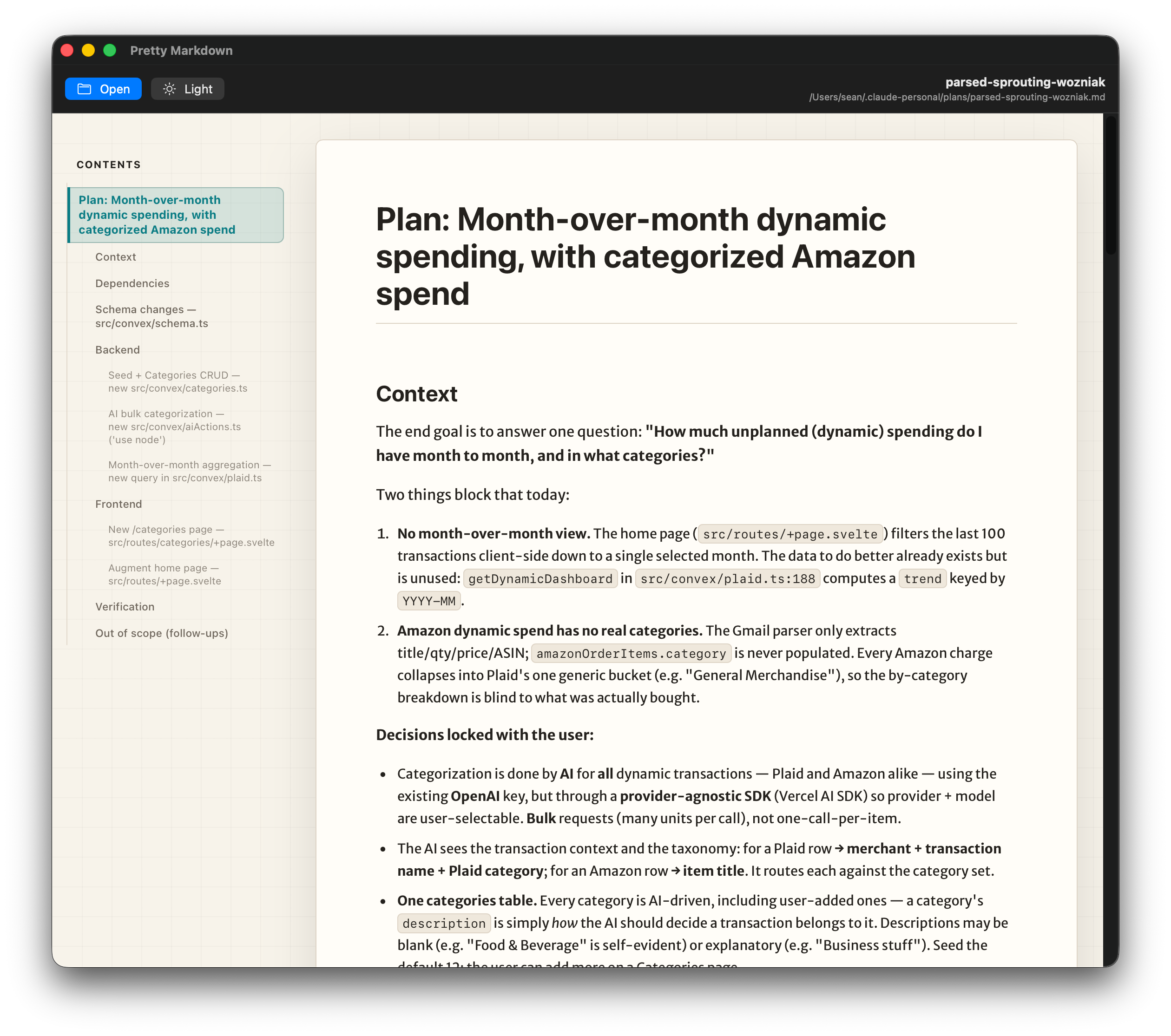Click the sun icon for Light theme
Screen dimensions: 1171x1036
(x=169, y=89)
